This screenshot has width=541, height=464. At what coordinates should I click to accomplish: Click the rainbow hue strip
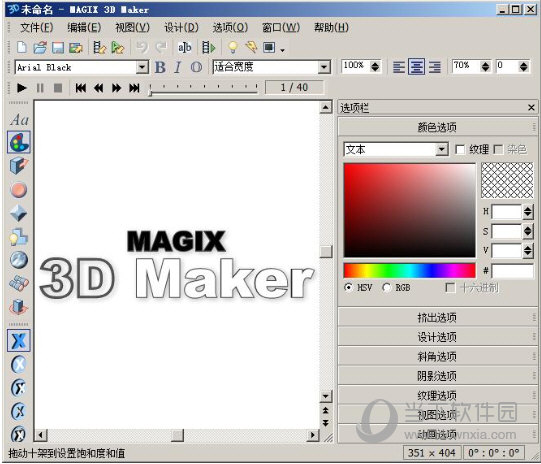[410, 270]
